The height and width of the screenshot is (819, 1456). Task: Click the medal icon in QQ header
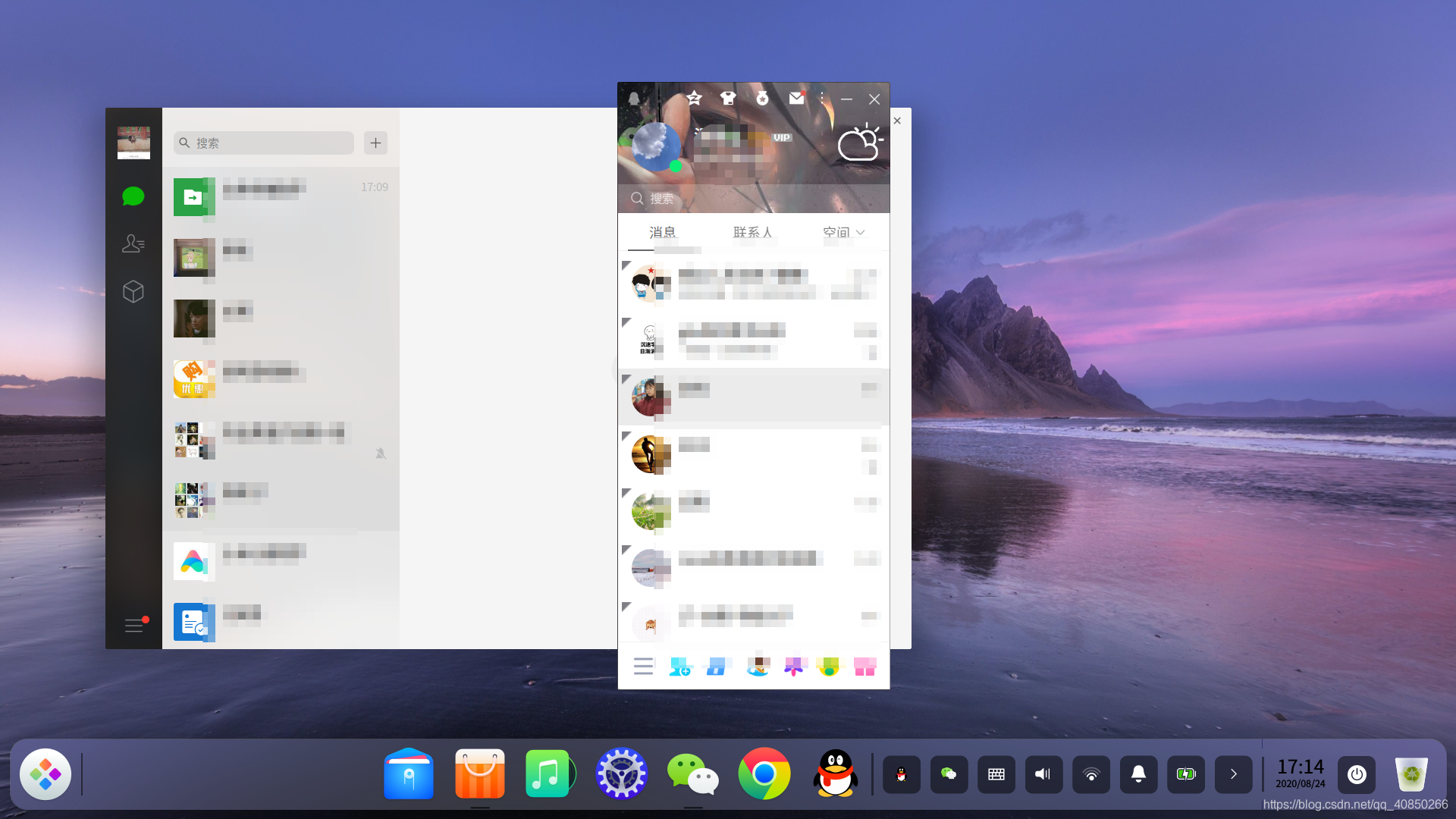pyautogui.click(x=762, y=99)
